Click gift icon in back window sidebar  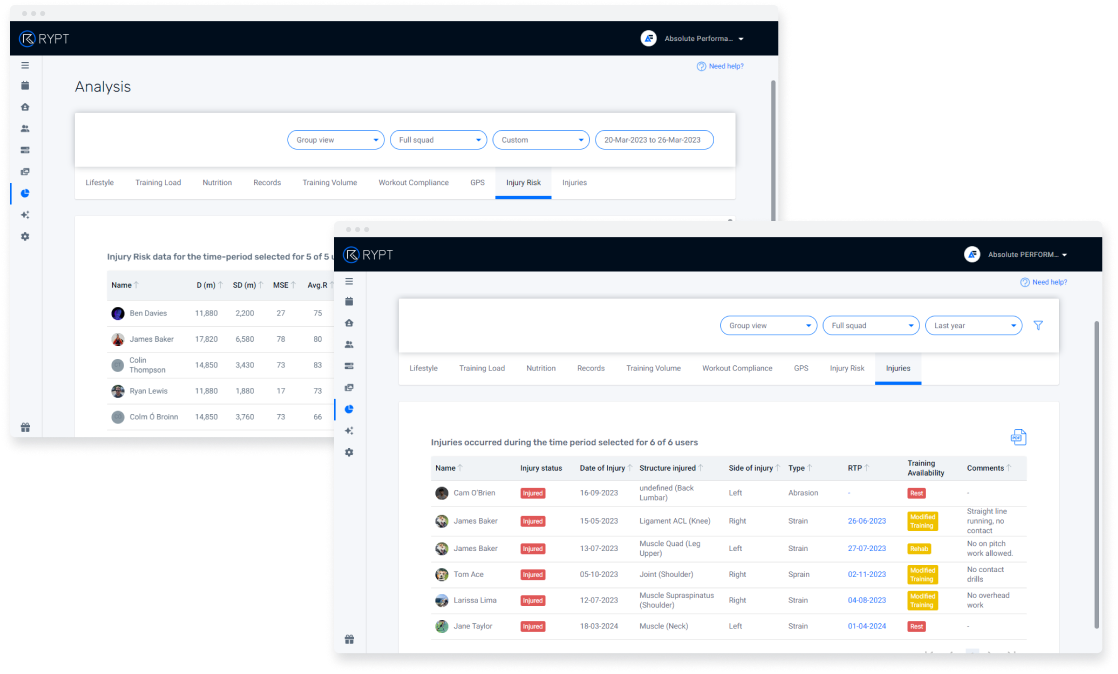click(x=25, y=427)
